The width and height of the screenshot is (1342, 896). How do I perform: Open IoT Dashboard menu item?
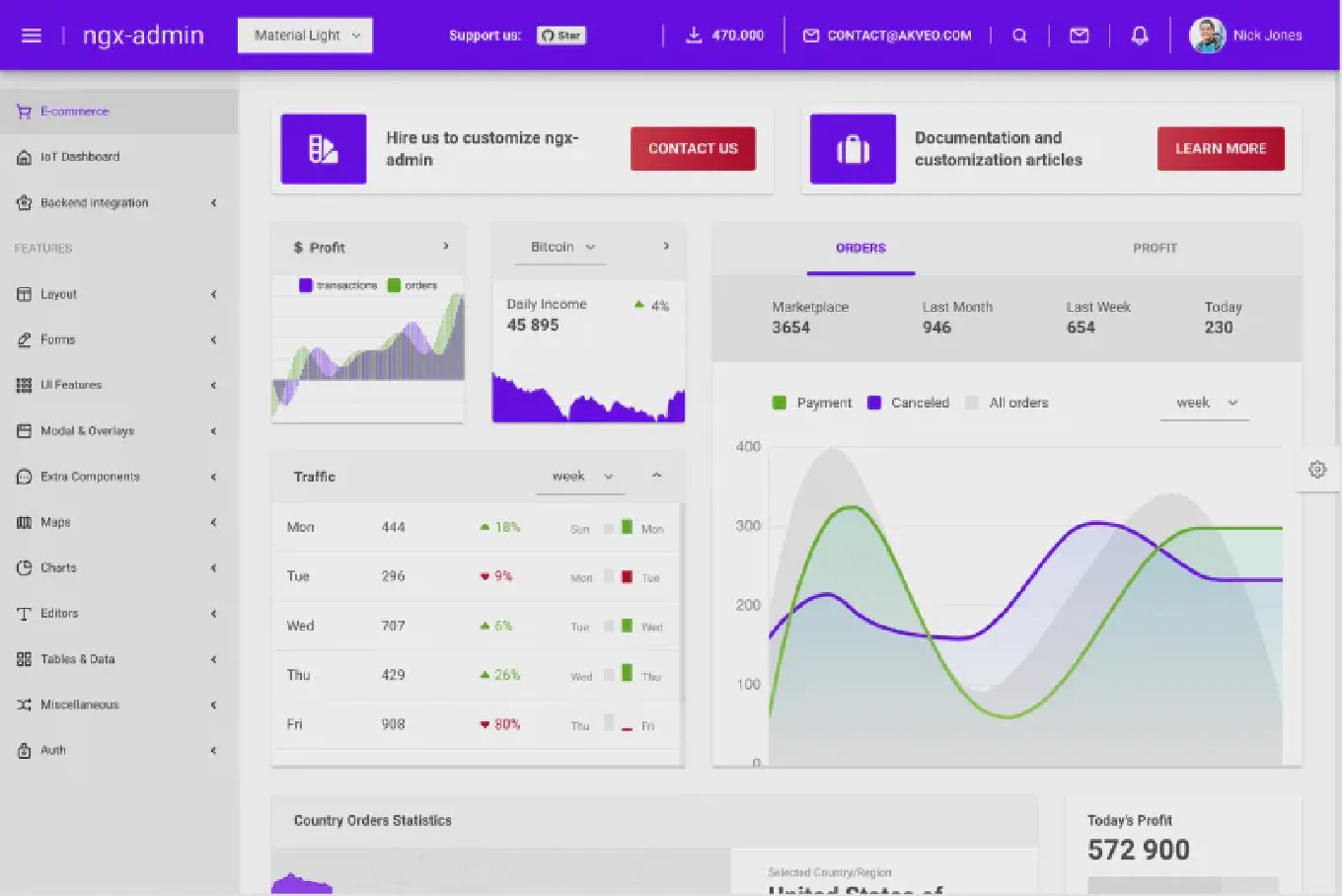pyautogui.click(x=118, y=157)
